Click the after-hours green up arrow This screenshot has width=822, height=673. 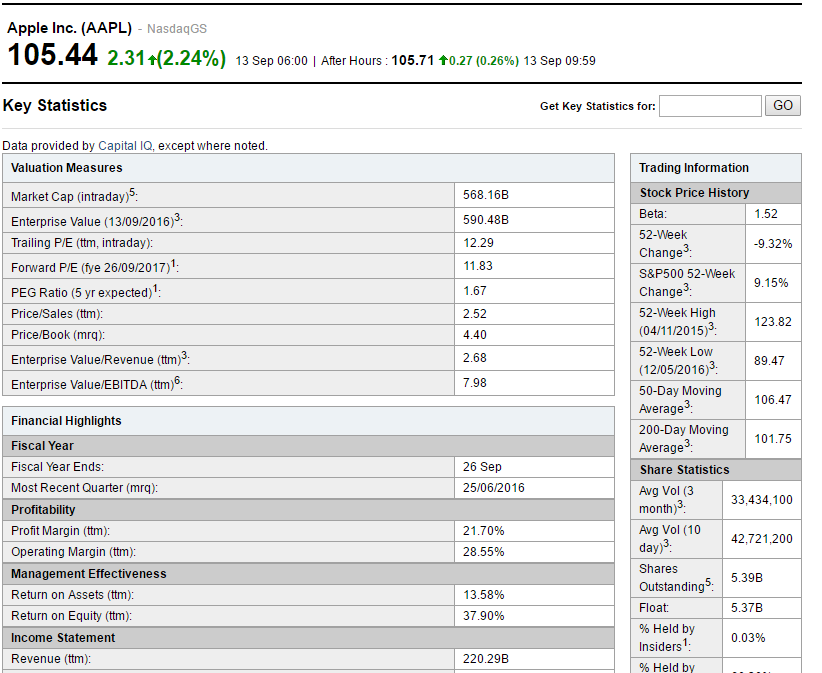click(x=443, y=60)
